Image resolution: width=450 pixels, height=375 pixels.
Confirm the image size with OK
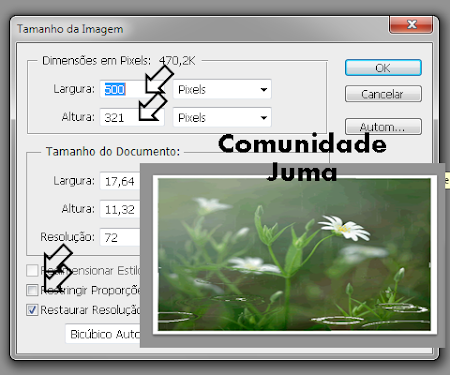[383, 68]
